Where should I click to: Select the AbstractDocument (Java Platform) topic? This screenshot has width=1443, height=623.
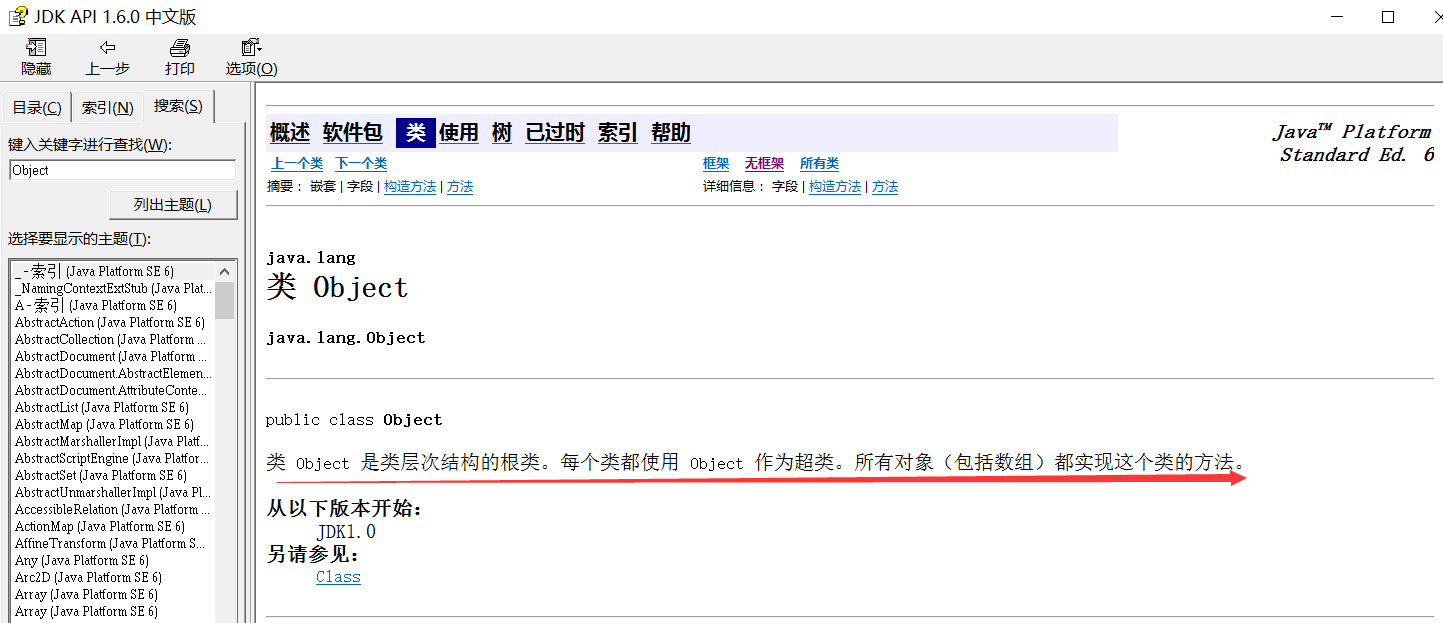[x=112, y=356]
